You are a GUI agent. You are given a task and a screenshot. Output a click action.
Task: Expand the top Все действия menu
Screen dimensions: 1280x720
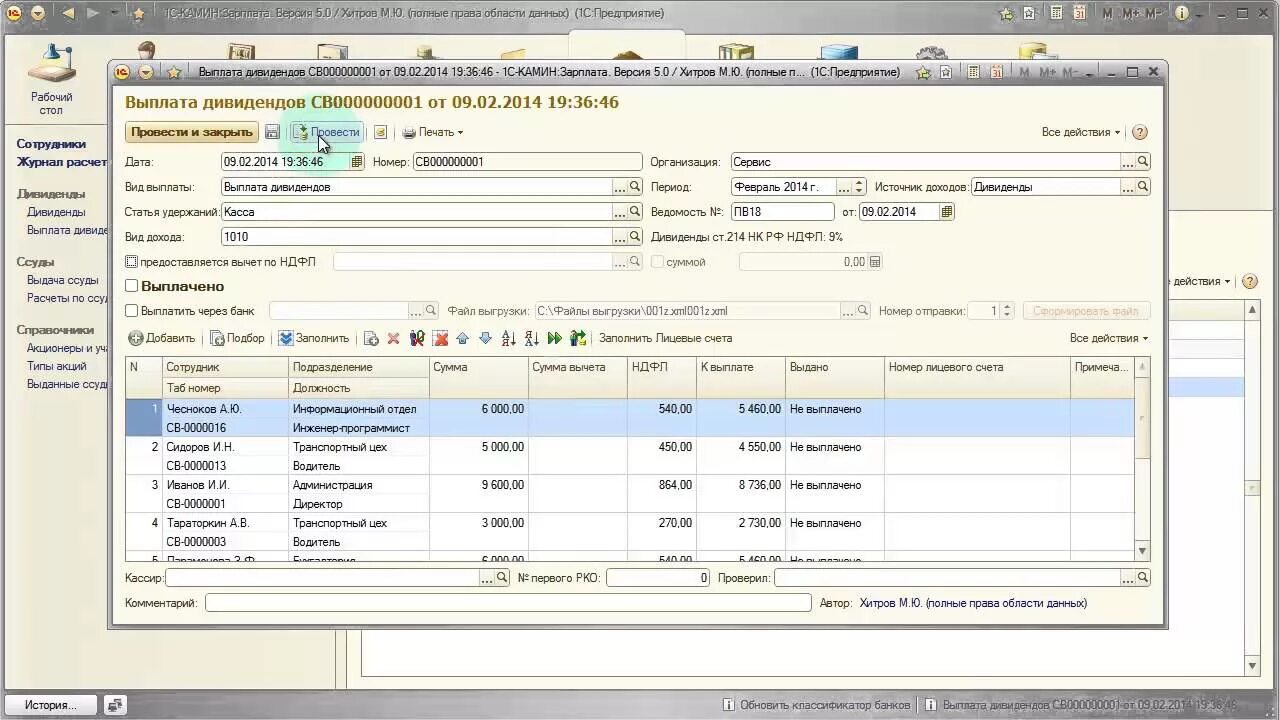(1080, 132)
